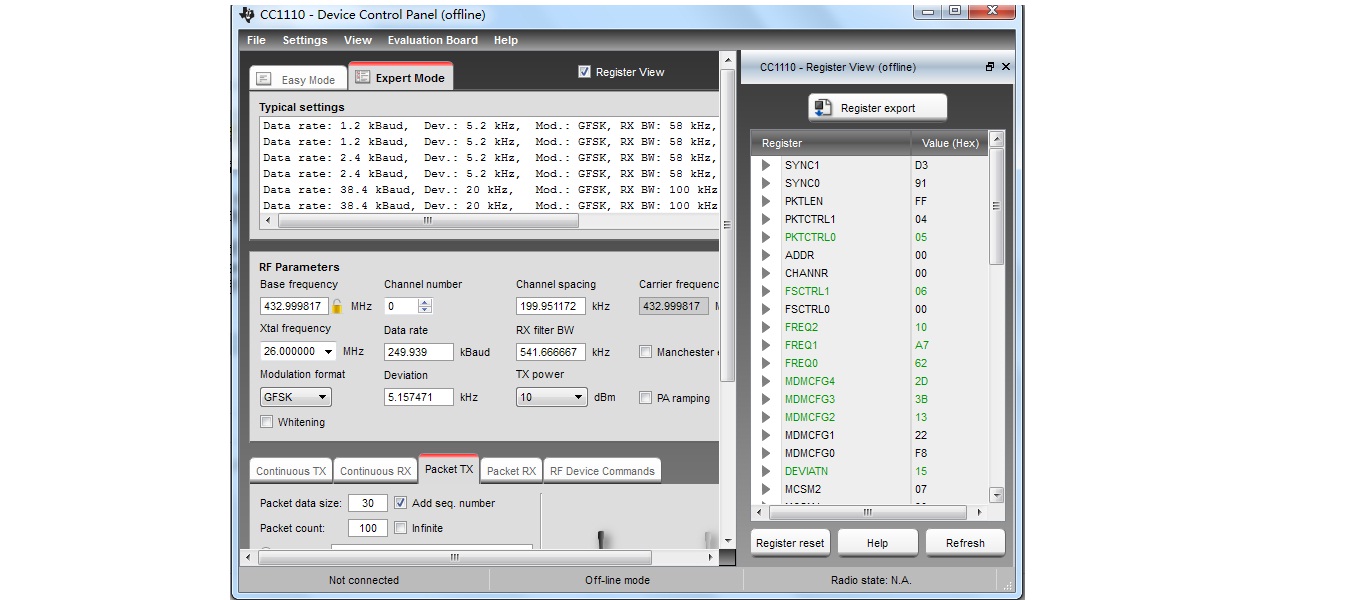Close the Register View panel

tap(1006, 67)
